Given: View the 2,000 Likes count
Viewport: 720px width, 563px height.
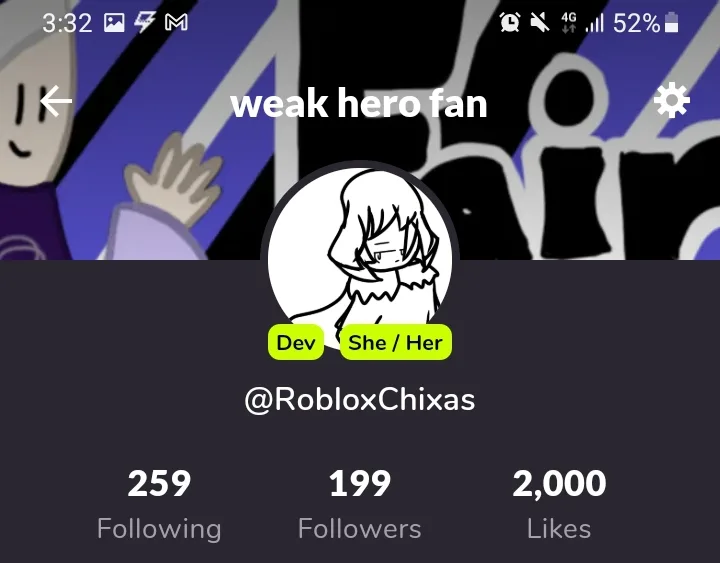Looking at the screenshot, I should (559, 505).
